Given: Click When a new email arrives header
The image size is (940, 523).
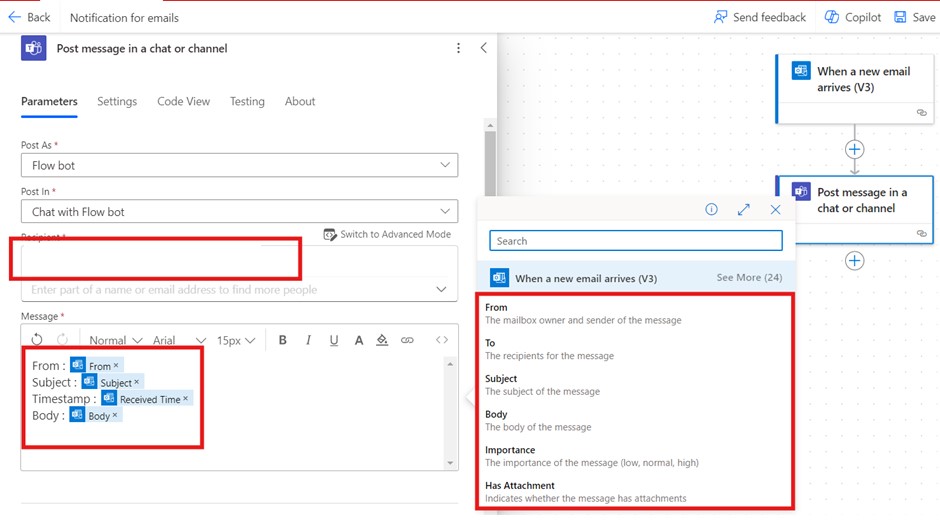Looking at the screenshot, I should tap(586, 278).
